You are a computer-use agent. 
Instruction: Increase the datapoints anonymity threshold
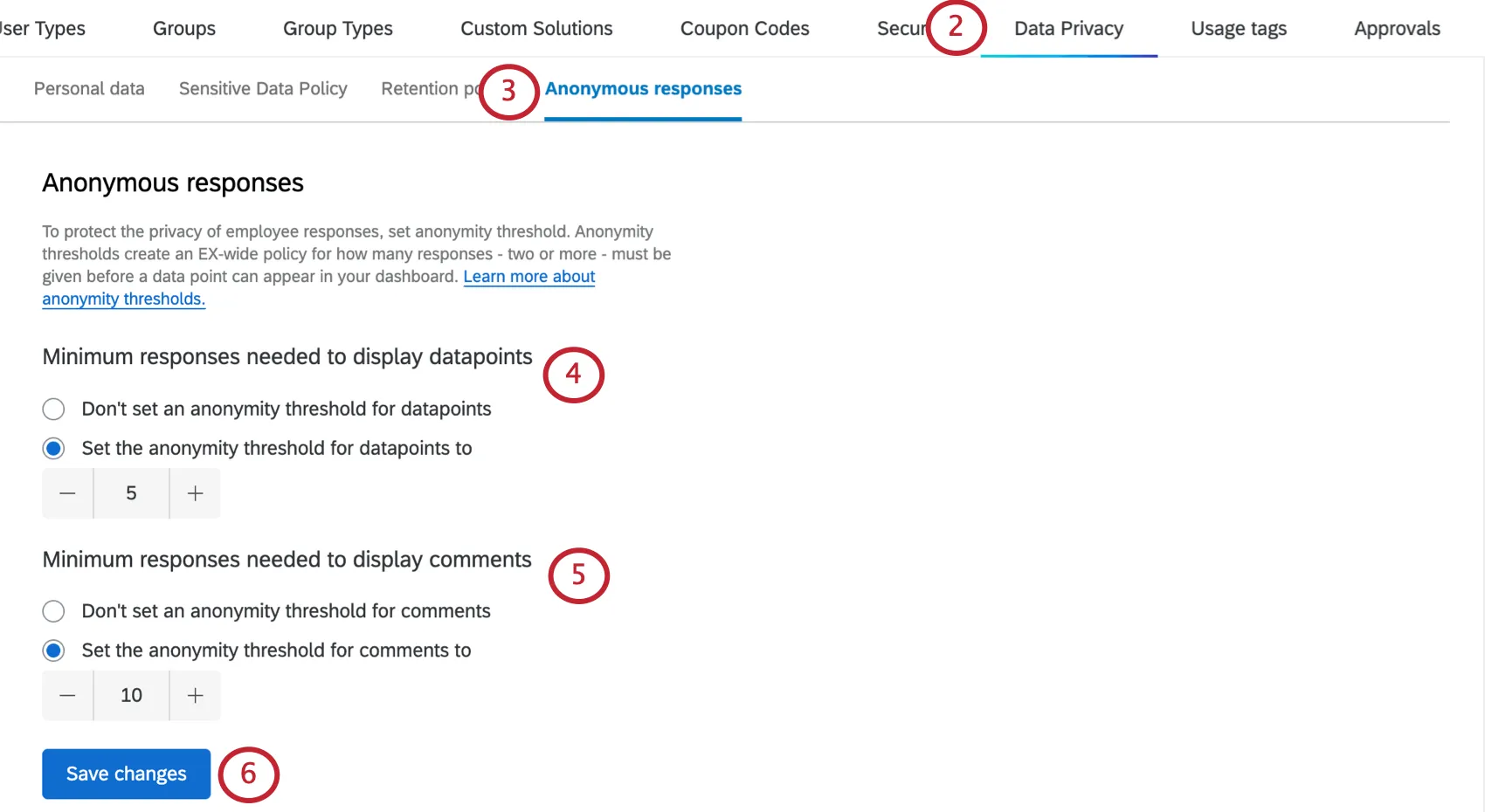(x=194, y=493)
